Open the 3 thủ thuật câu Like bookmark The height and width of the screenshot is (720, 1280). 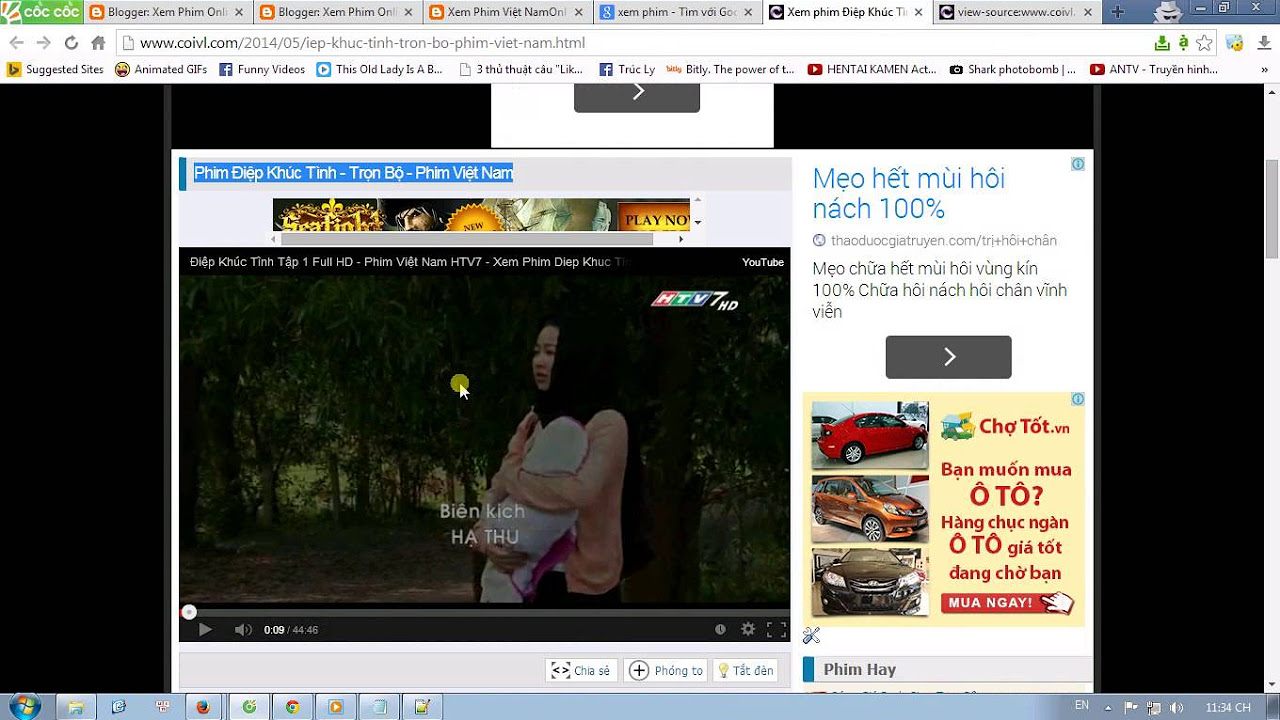pyautogui.click(x=521, y=69)
